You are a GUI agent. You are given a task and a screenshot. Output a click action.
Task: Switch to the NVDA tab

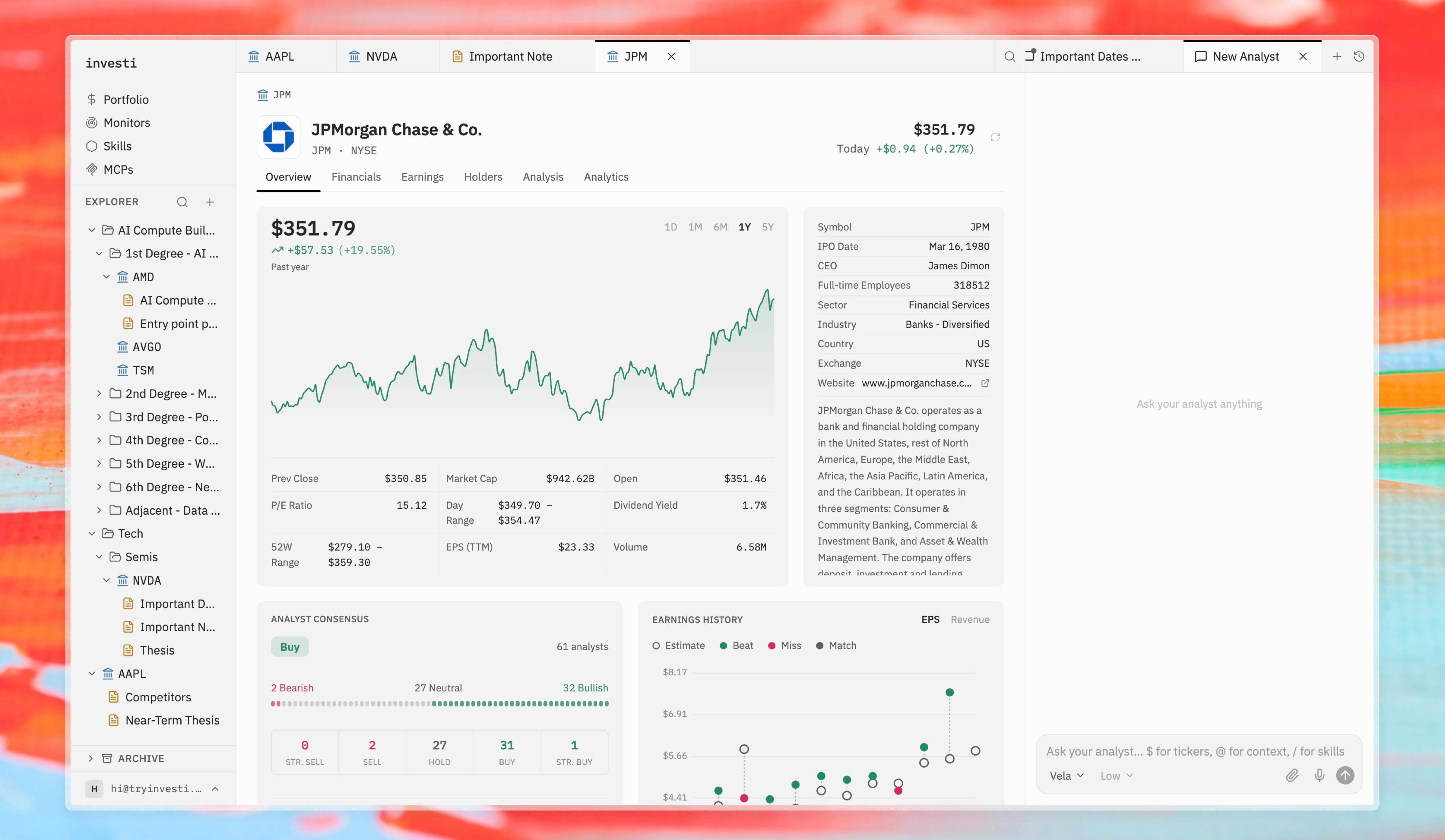point(388,56)
